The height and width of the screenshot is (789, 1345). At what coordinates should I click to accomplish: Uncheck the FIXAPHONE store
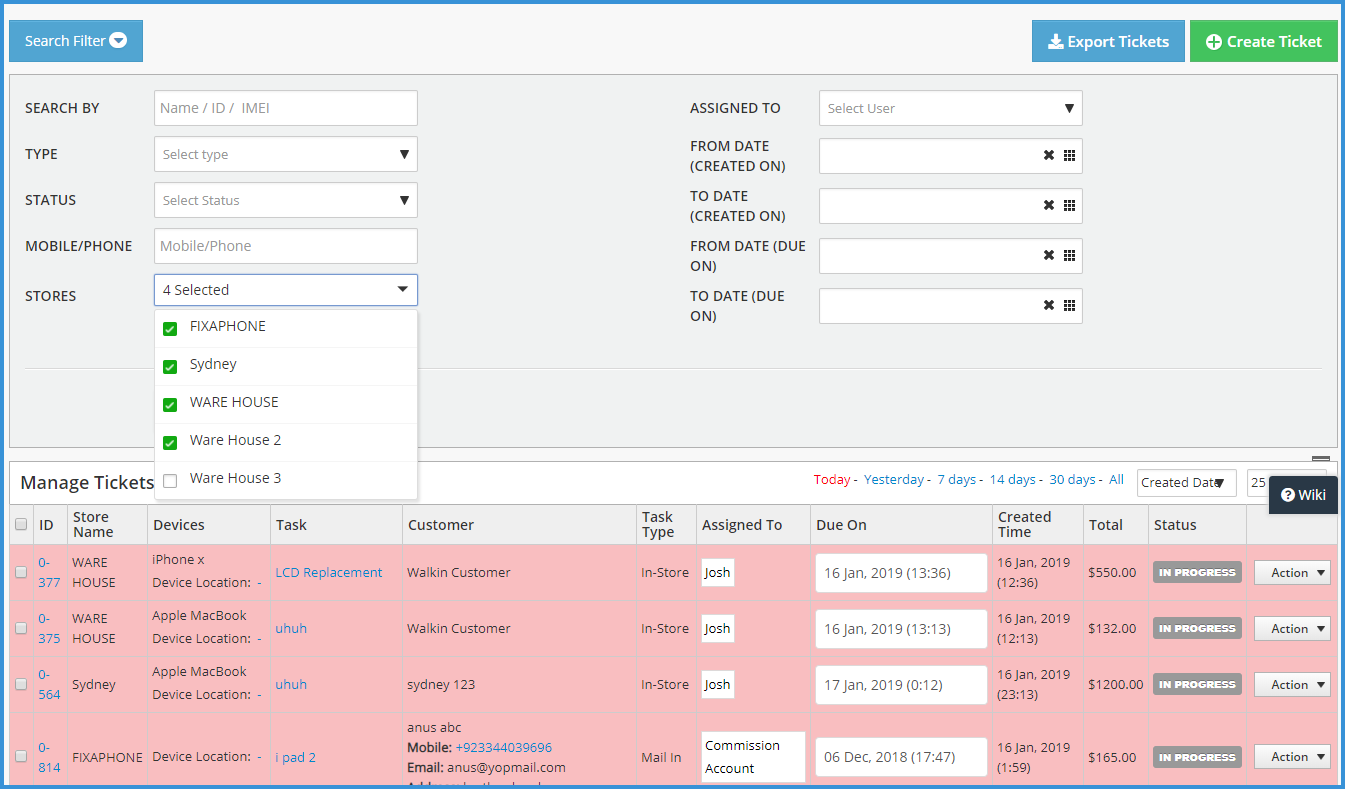(170, 329)
